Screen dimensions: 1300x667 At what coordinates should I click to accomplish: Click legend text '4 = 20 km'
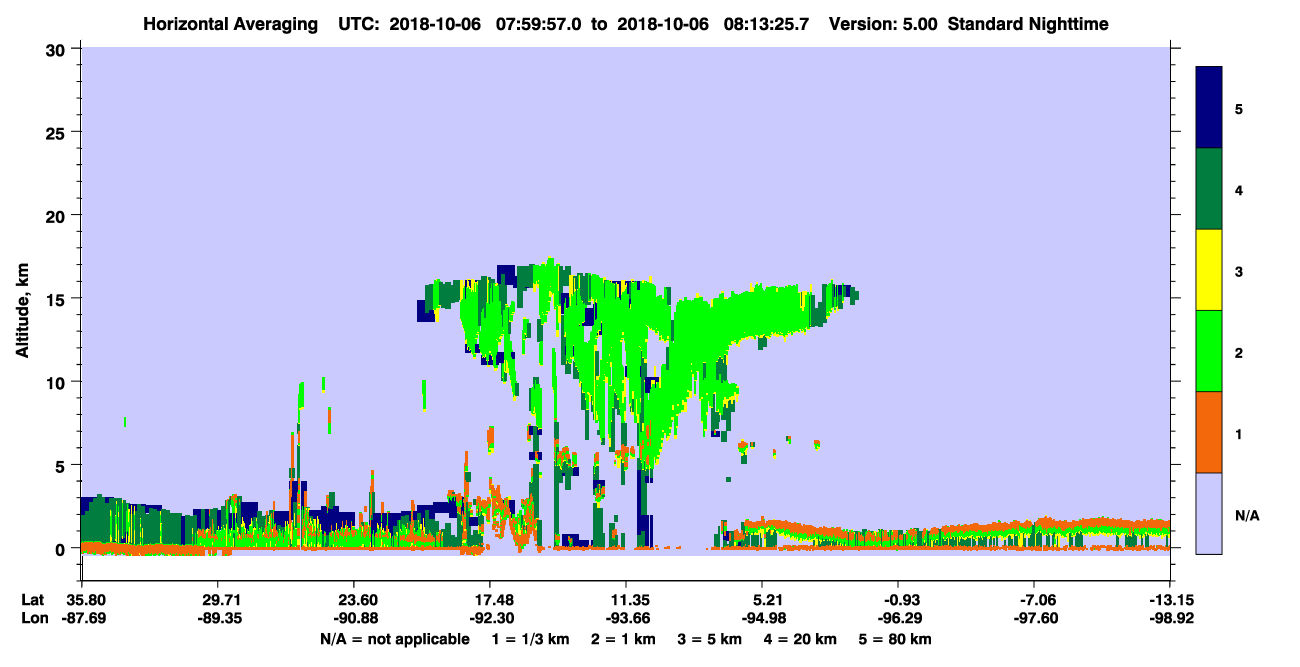(800, 639)
